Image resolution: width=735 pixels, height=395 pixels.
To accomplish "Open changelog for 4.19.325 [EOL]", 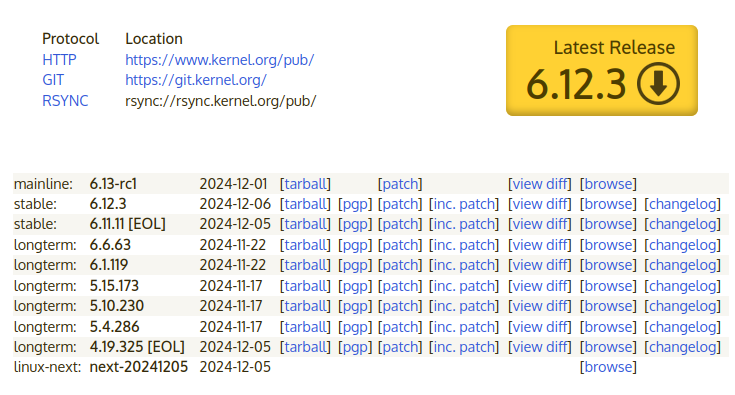I will (x=682, y=347).
